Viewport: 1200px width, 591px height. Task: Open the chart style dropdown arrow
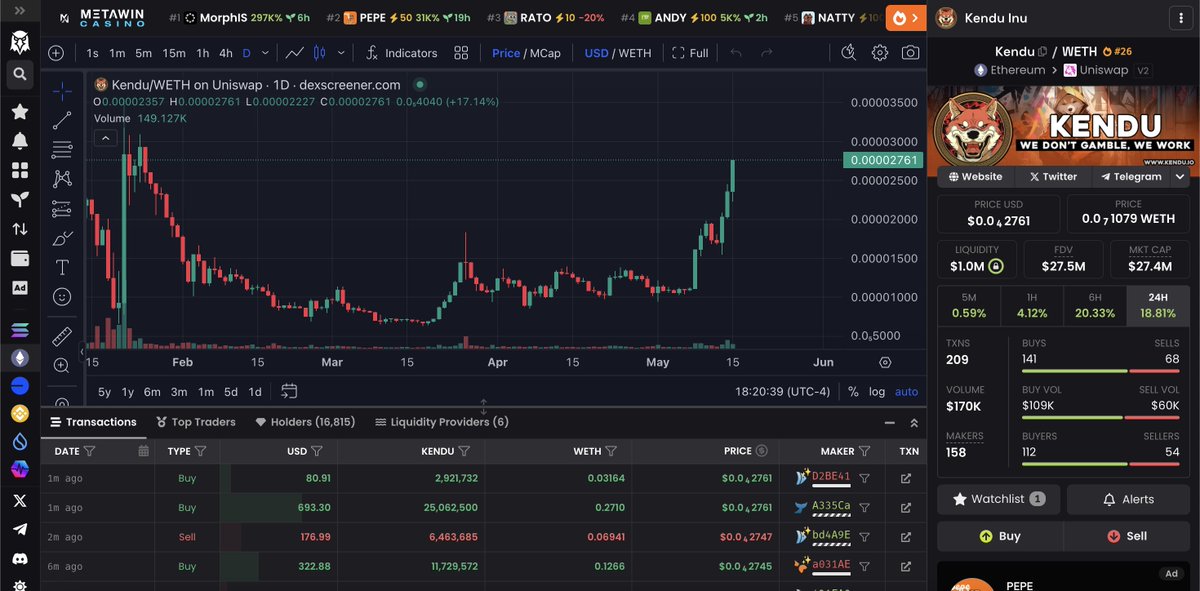tap(342, 53)
